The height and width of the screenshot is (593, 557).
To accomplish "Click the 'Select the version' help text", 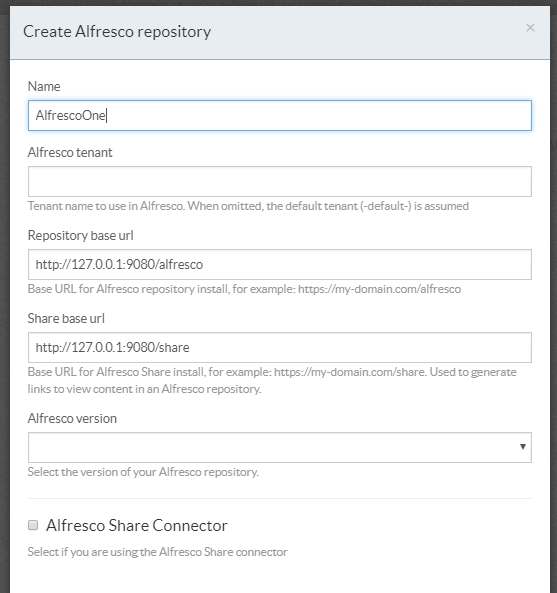I will click(x=143, y=472).
